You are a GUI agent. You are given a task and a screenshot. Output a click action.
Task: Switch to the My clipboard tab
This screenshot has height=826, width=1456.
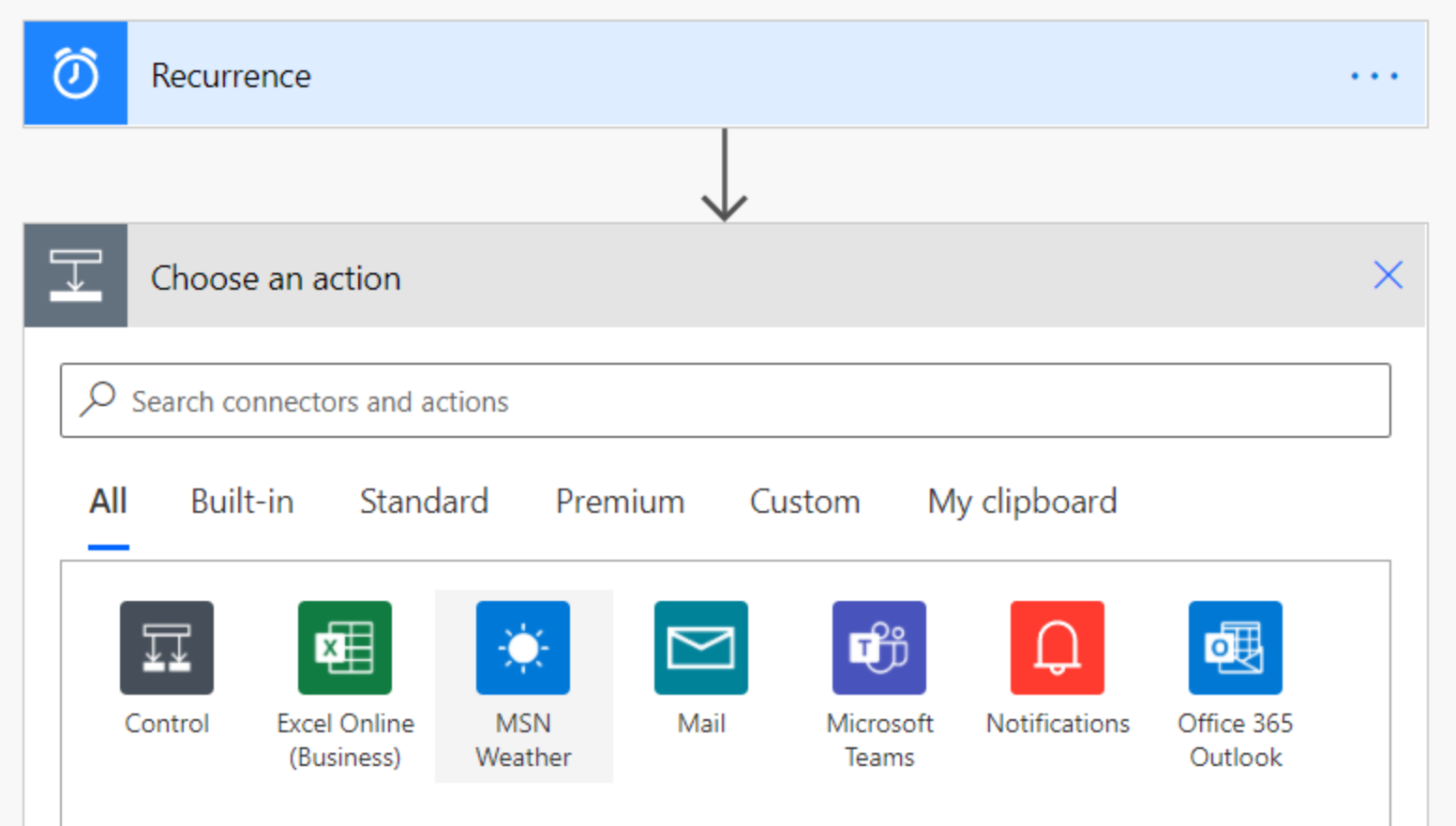tap(1022, 502)
